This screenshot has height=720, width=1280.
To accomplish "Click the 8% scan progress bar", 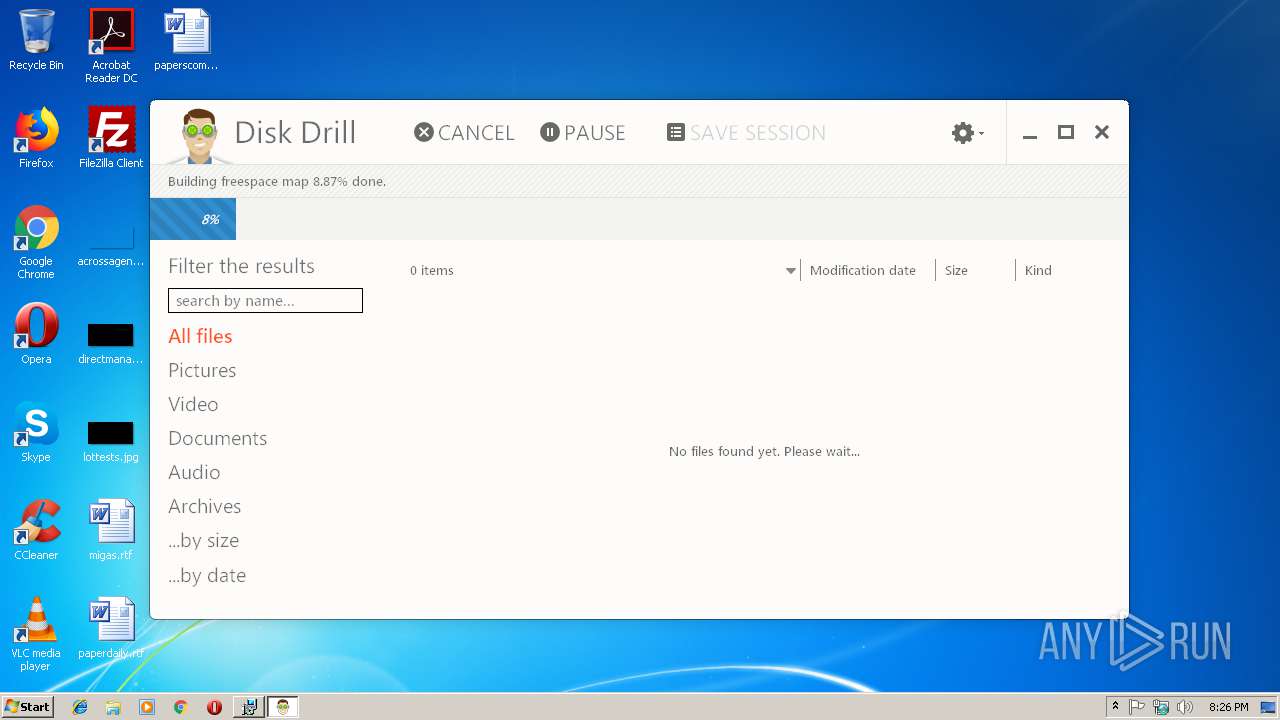I will [x=639, y=219].
